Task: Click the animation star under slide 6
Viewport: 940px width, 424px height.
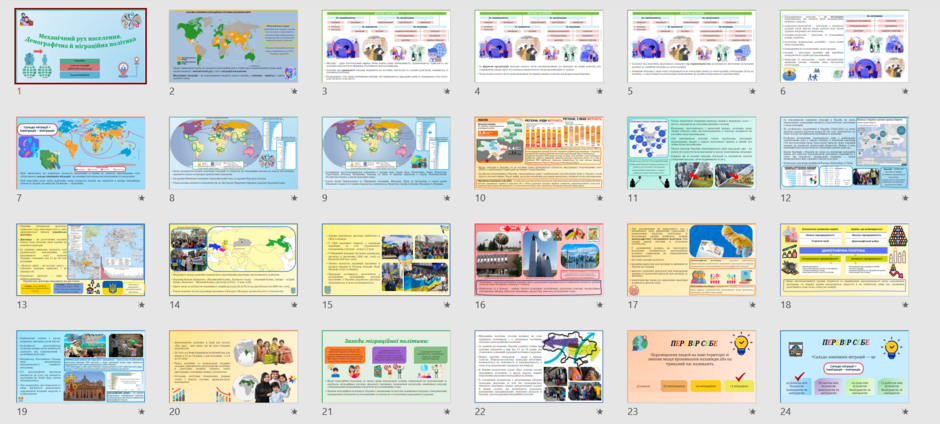Action: [905, 91]
